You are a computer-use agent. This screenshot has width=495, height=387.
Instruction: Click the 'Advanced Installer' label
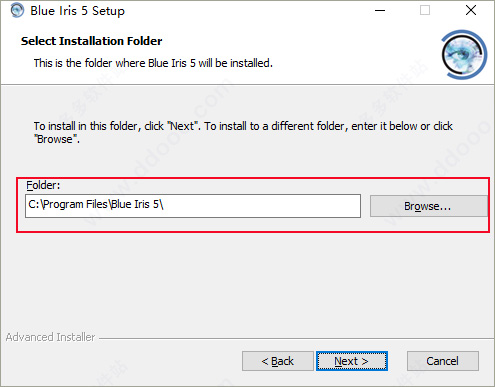point(50,337)
